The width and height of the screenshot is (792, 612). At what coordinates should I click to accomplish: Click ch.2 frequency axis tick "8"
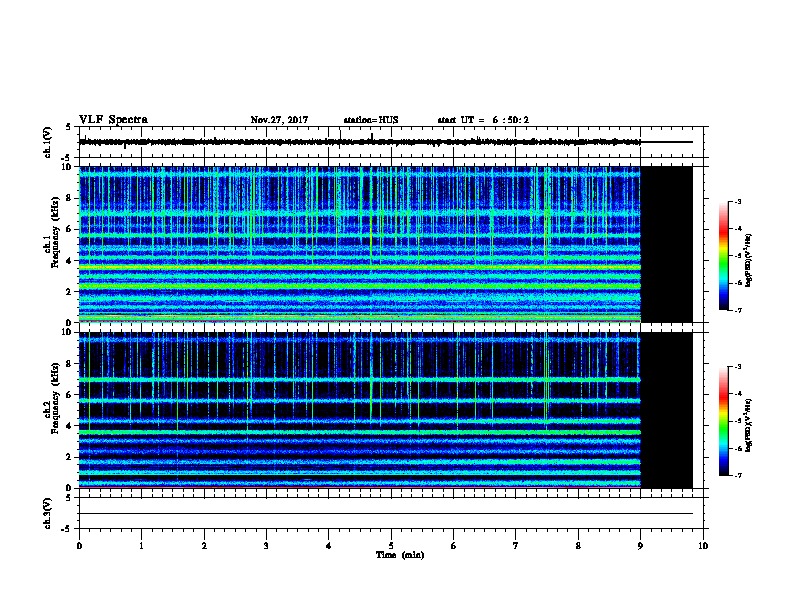[x=69, y=364]
